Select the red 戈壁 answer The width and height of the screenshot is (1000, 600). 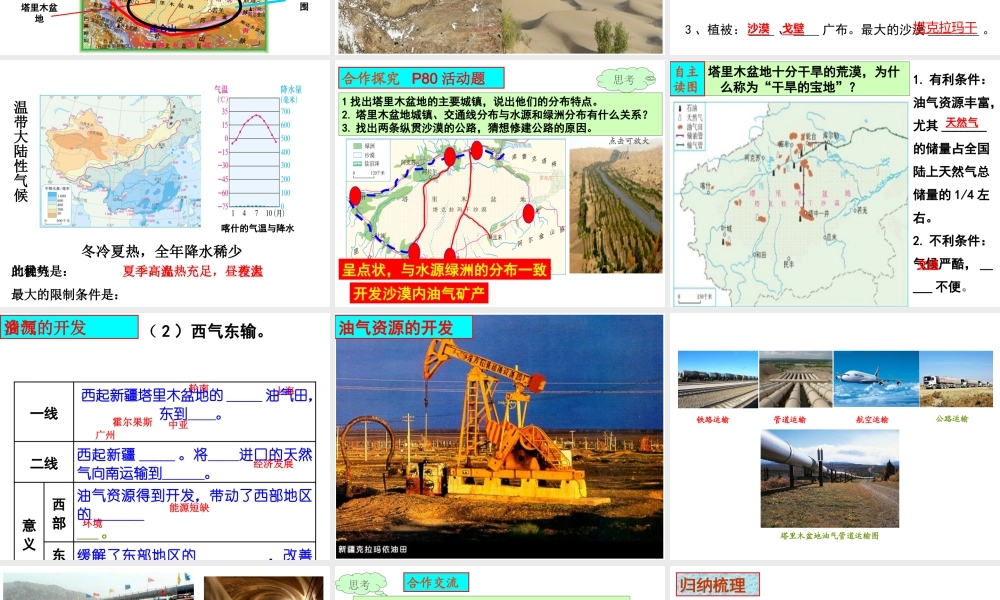pos(793,29)
